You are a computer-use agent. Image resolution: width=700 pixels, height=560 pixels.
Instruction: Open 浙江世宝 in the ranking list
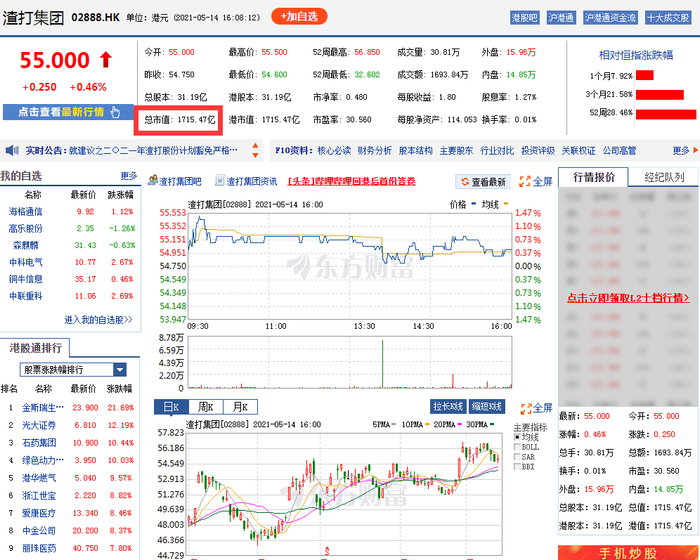[x=39, y=495]
